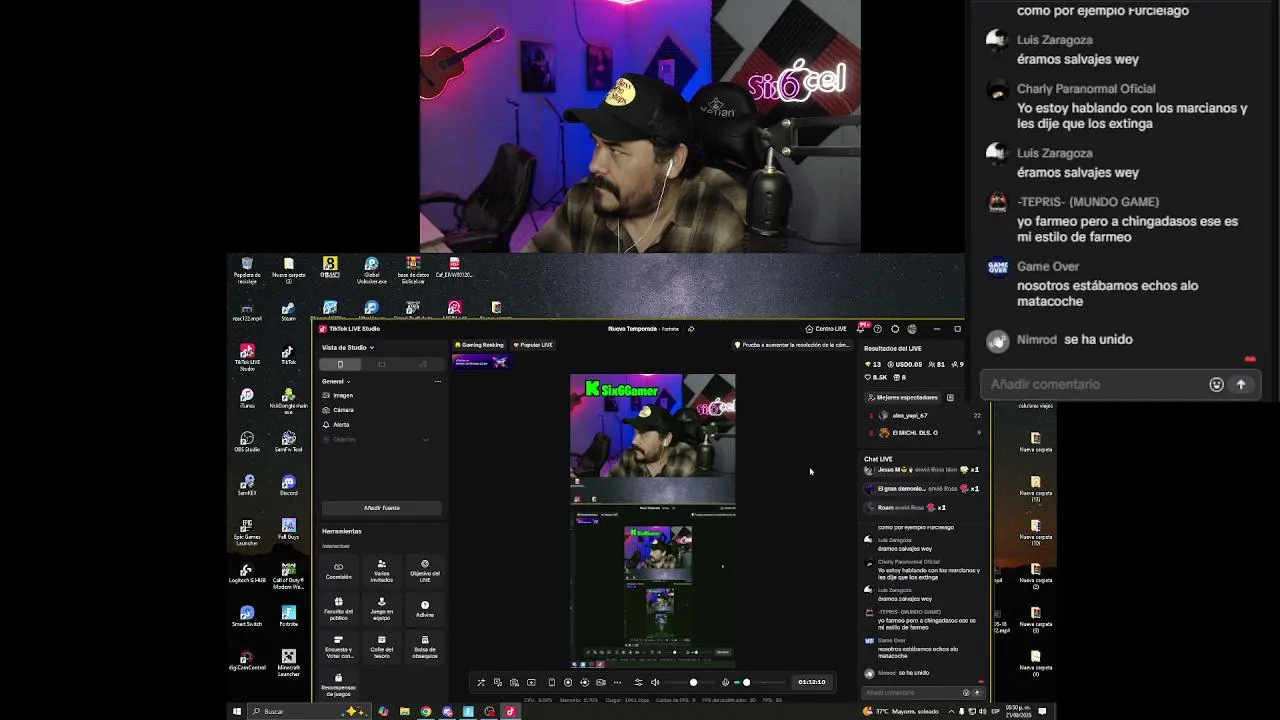This screenshot has height=720, width=1280.
Task: Open the Cofre del tesoro tool
Action: coord(381,646)
